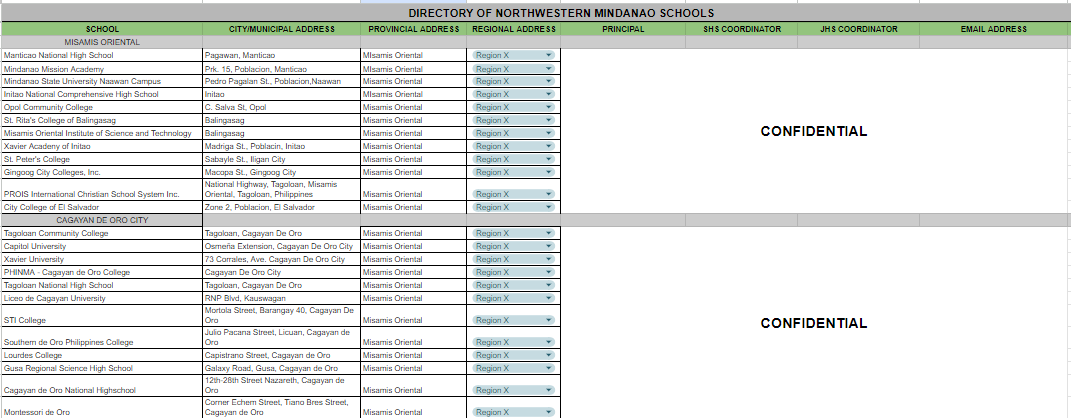Select Osmeña Extension, Cagayan De Oro City address

point(281,246)
